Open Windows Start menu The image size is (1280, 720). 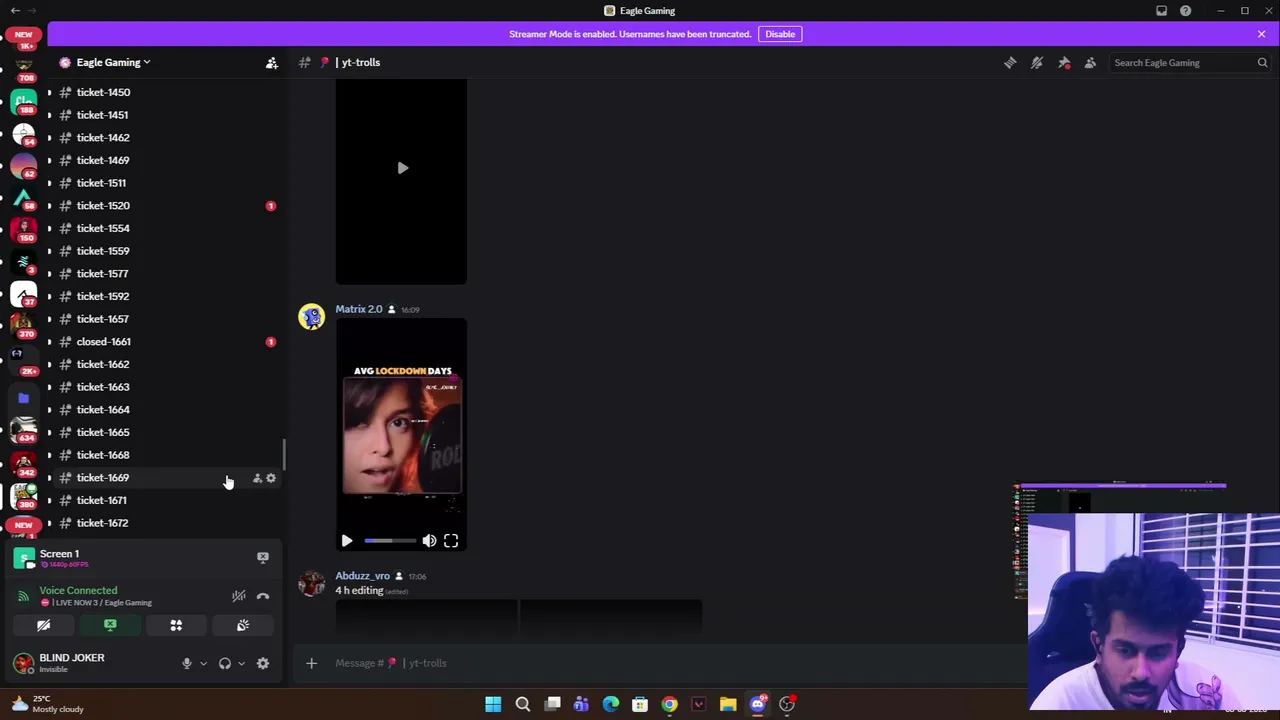[x=493, y=704]
